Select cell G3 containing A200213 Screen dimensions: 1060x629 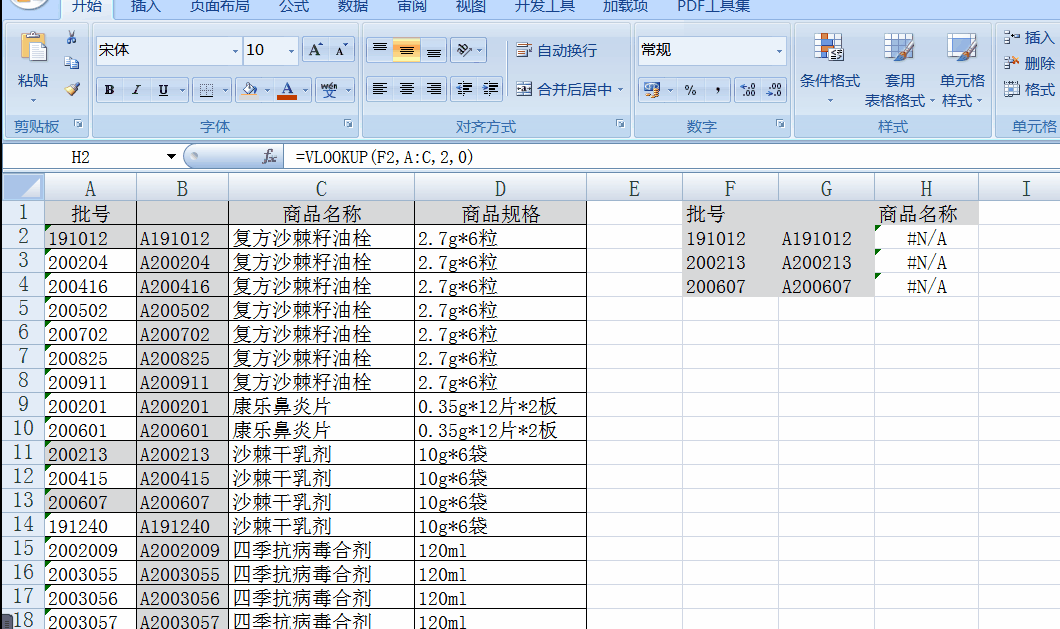826,262
